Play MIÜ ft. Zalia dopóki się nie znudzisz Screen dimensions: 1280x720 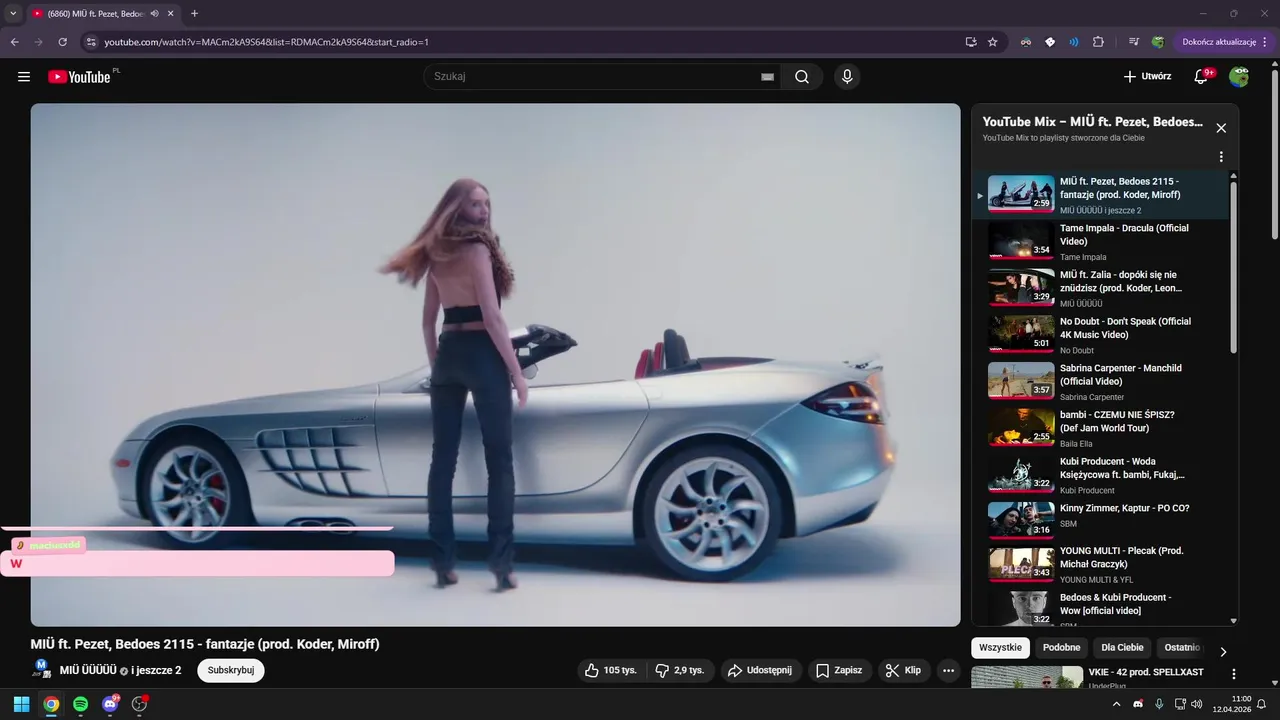[1100, 288]
